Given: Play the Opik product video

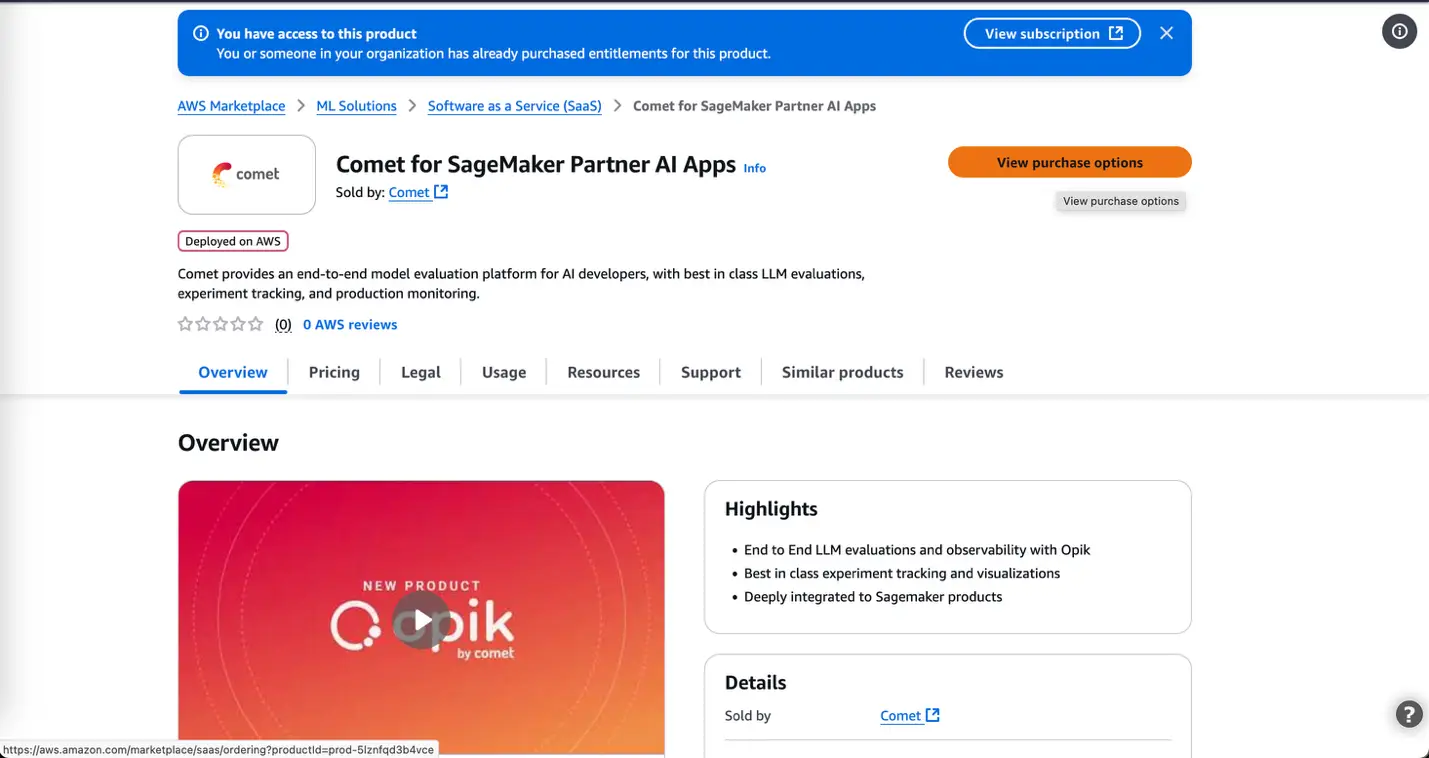Looking at the screenshot, I should click(x=422, y=620).
